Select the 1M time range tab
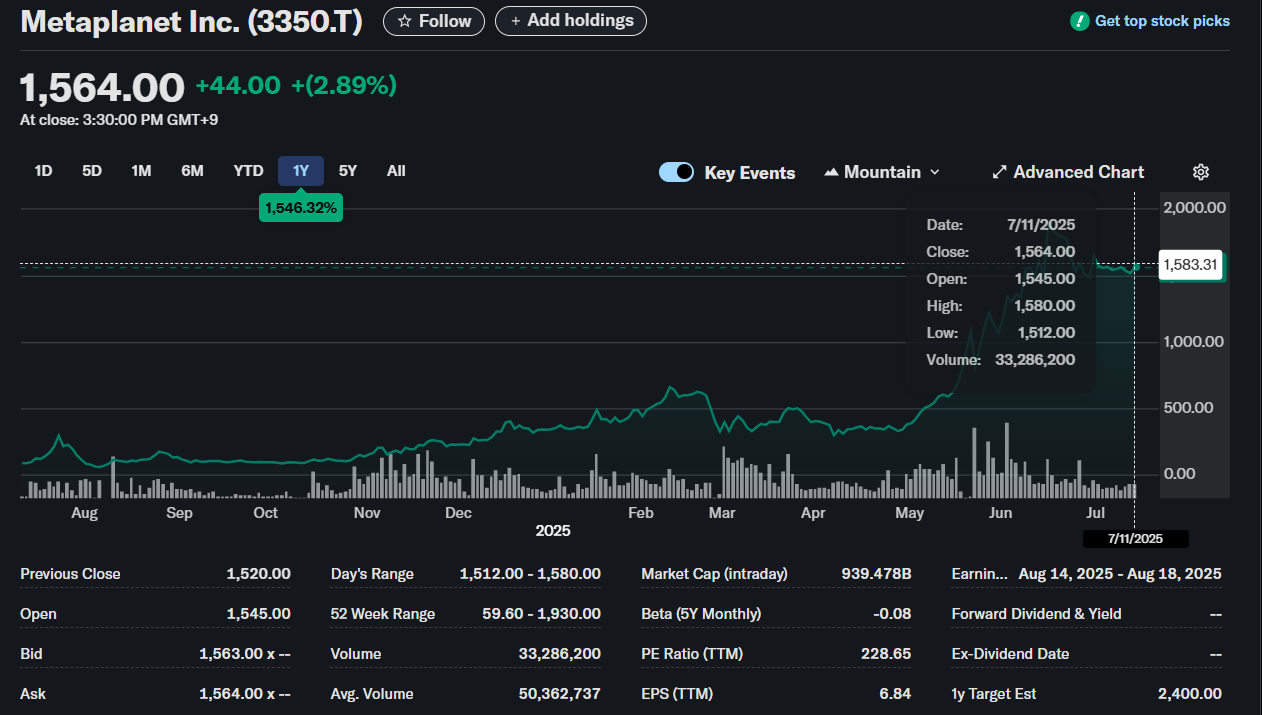The width and height of the screenshot is (1262, 715). click(x=141, y=171)
